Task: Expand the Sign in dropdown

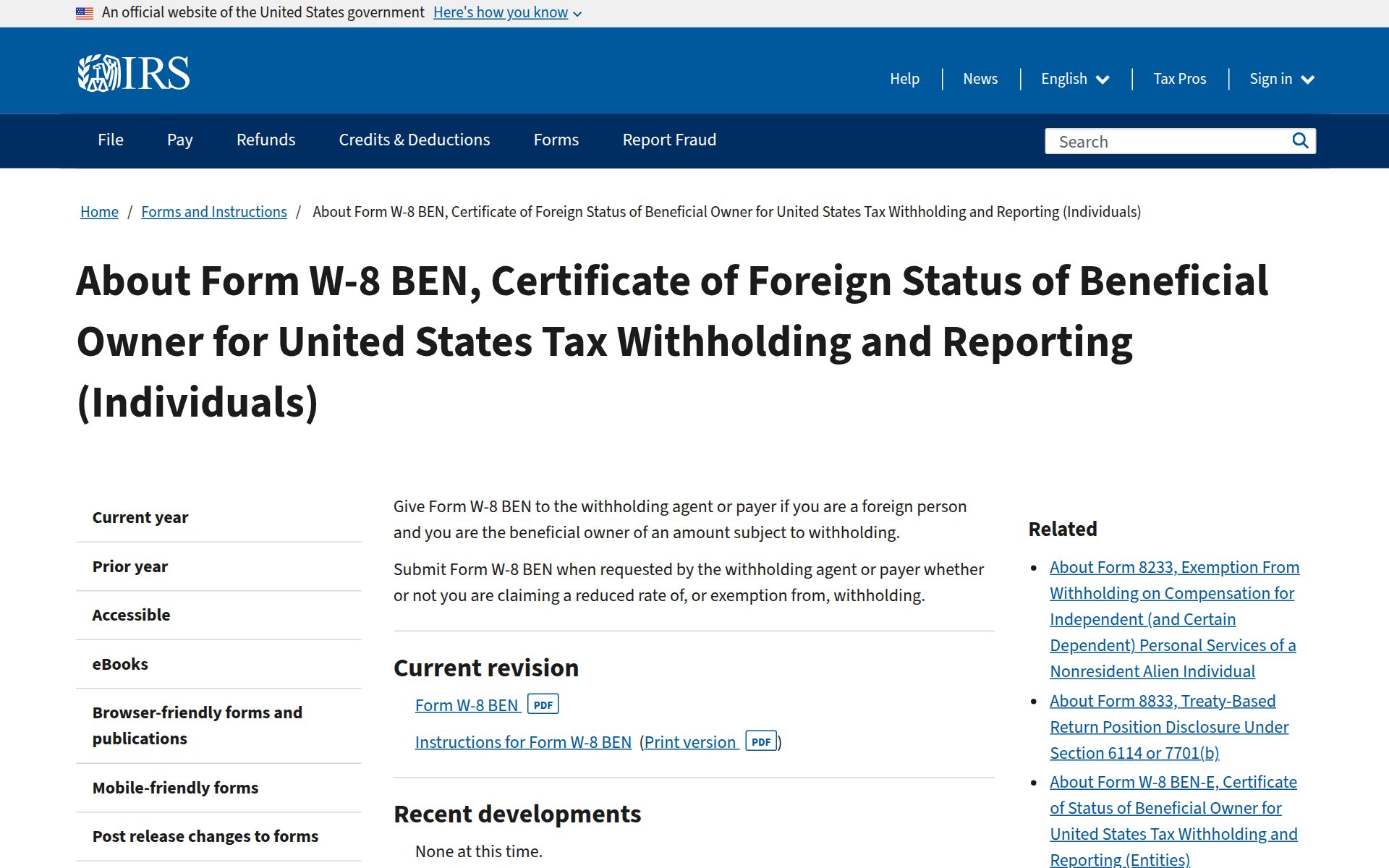Action: pyautogui.click(x=1282, y=79)
